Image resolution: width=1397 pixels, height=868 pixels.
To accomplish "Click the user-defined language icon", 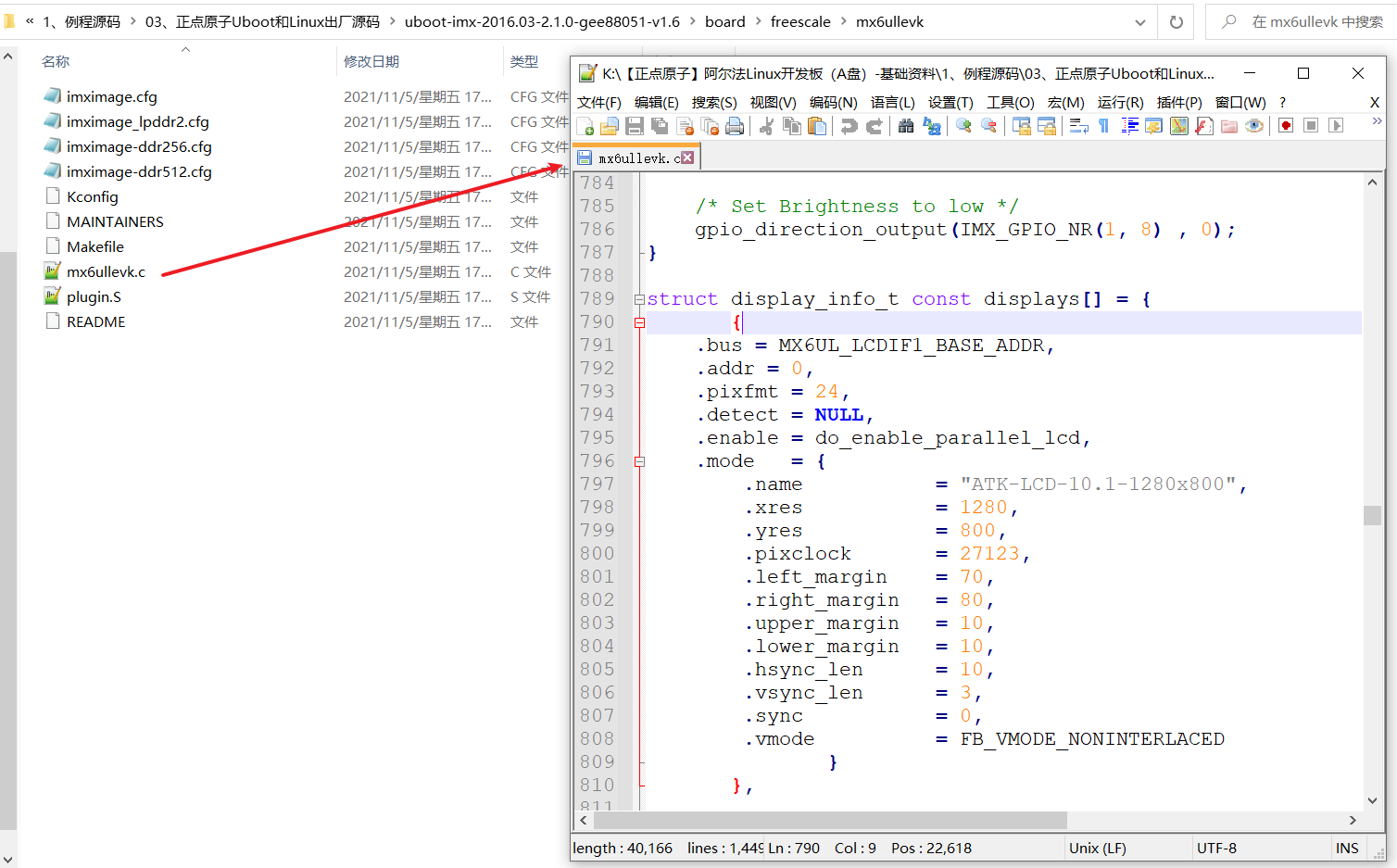I will click(x=1153, y=126).
